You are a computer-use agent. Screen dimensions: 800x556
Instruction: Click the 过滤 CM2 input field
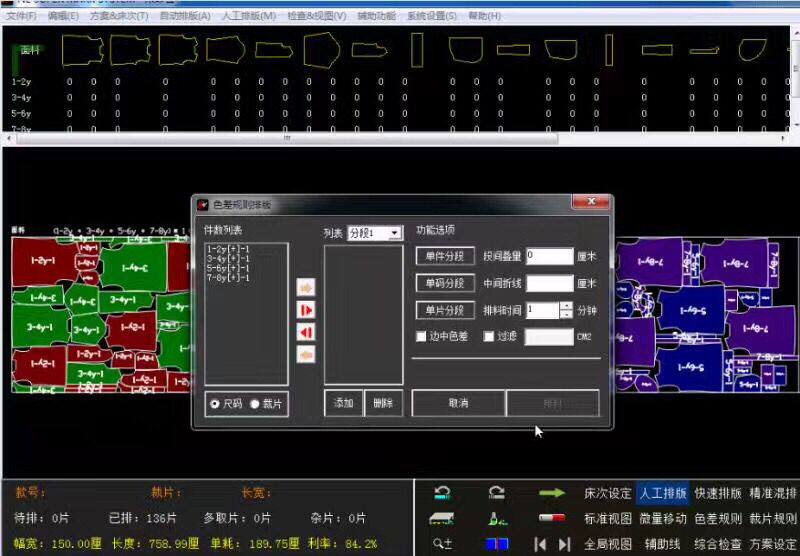pos(549,337)
